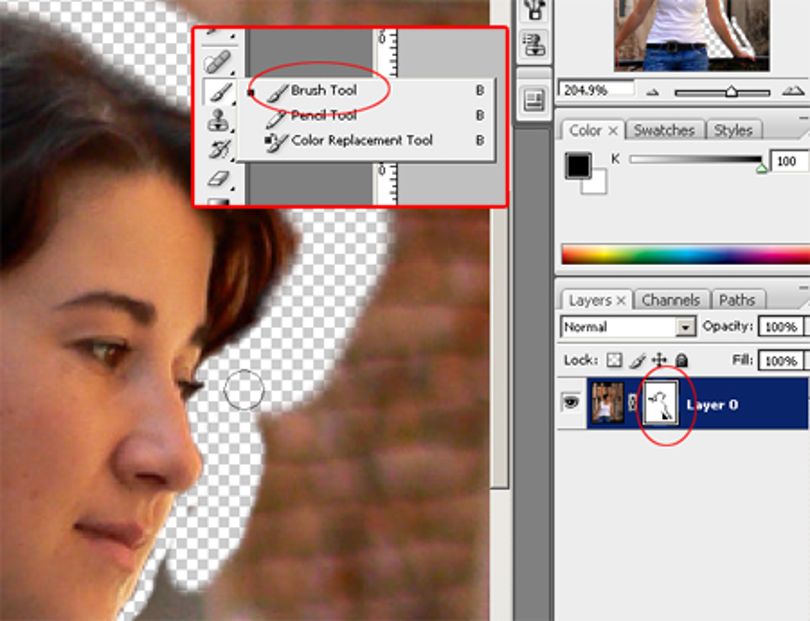Choose the Eraser tool icon
Image resolution: width=810 pixels, height=621 pixels.
pos(218,178)
